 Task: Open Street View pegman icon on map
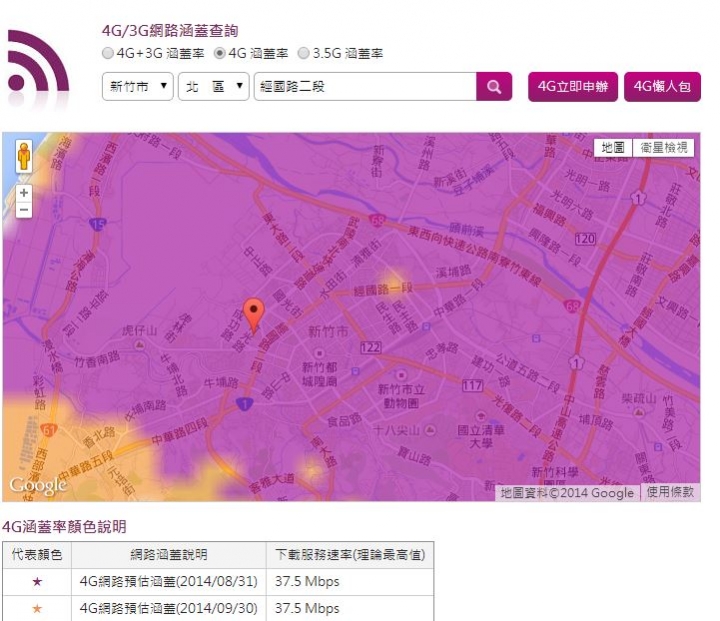[24, 156]
